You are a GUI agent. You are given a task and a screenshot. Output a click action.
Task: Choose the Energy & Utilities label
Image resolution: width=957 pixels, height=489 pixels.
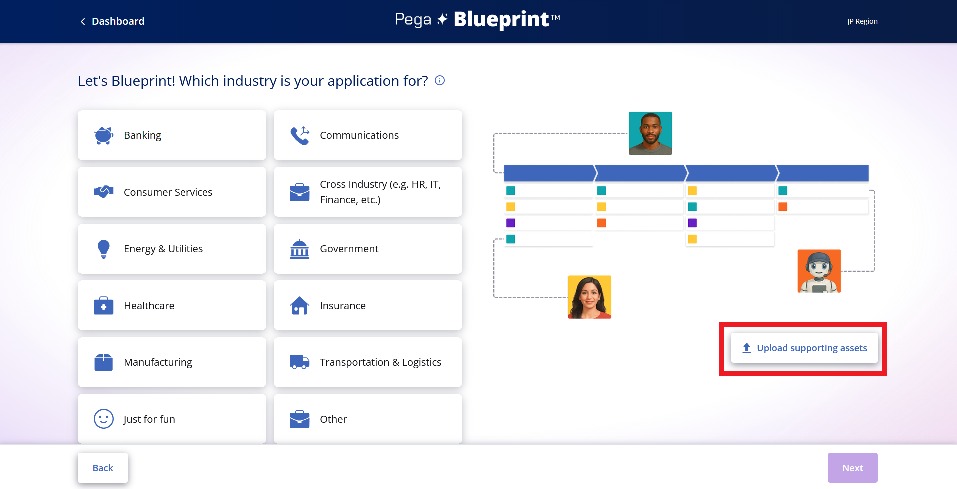point(164,248)
